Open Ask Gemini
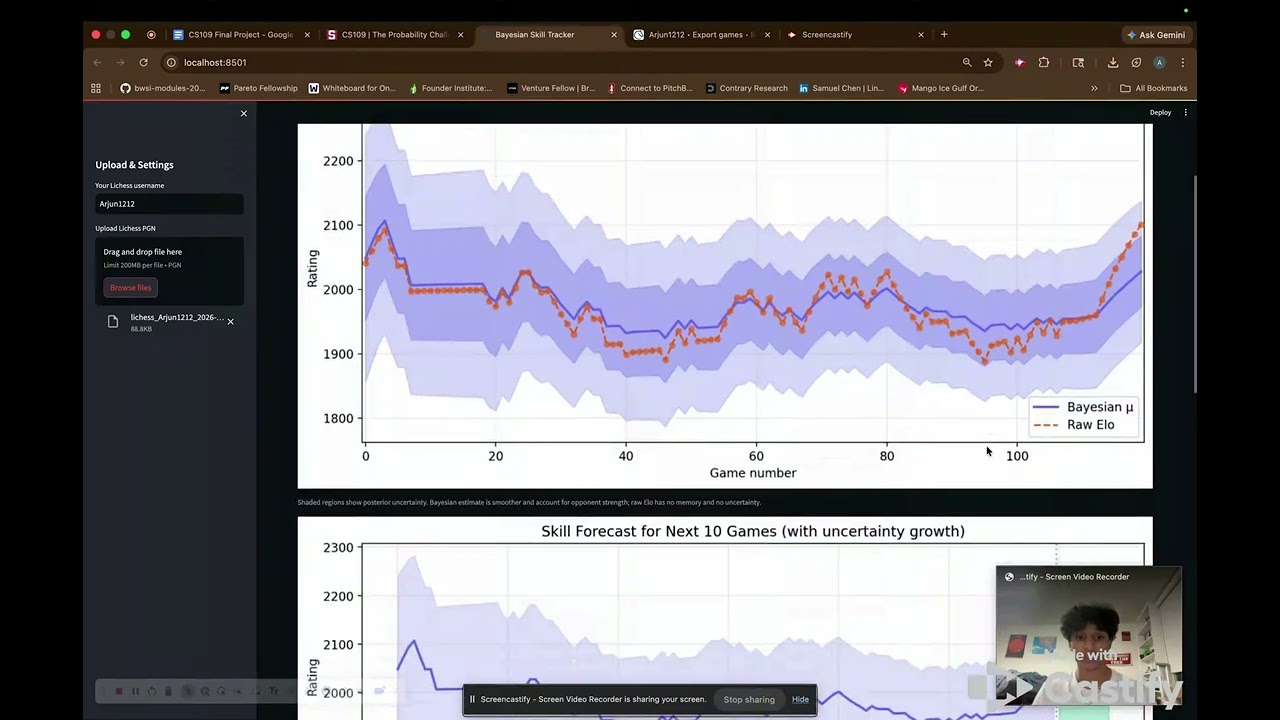This screenshot has width=1280, height=720. pyautogui.click(x=1156, y=34)
